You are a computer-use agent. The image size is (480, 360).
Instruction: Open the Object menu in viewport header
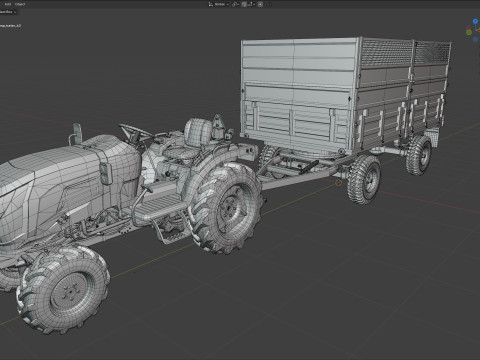(20, 4)
